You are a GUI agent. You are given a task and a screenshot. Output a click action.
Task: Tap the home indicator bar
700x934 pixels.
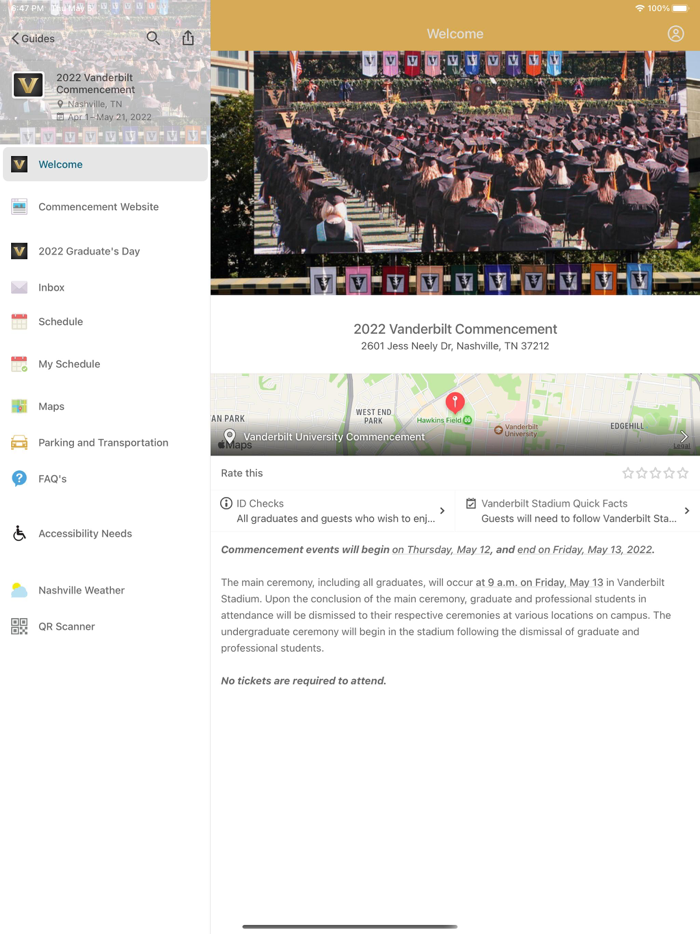[x=350, y=926]
